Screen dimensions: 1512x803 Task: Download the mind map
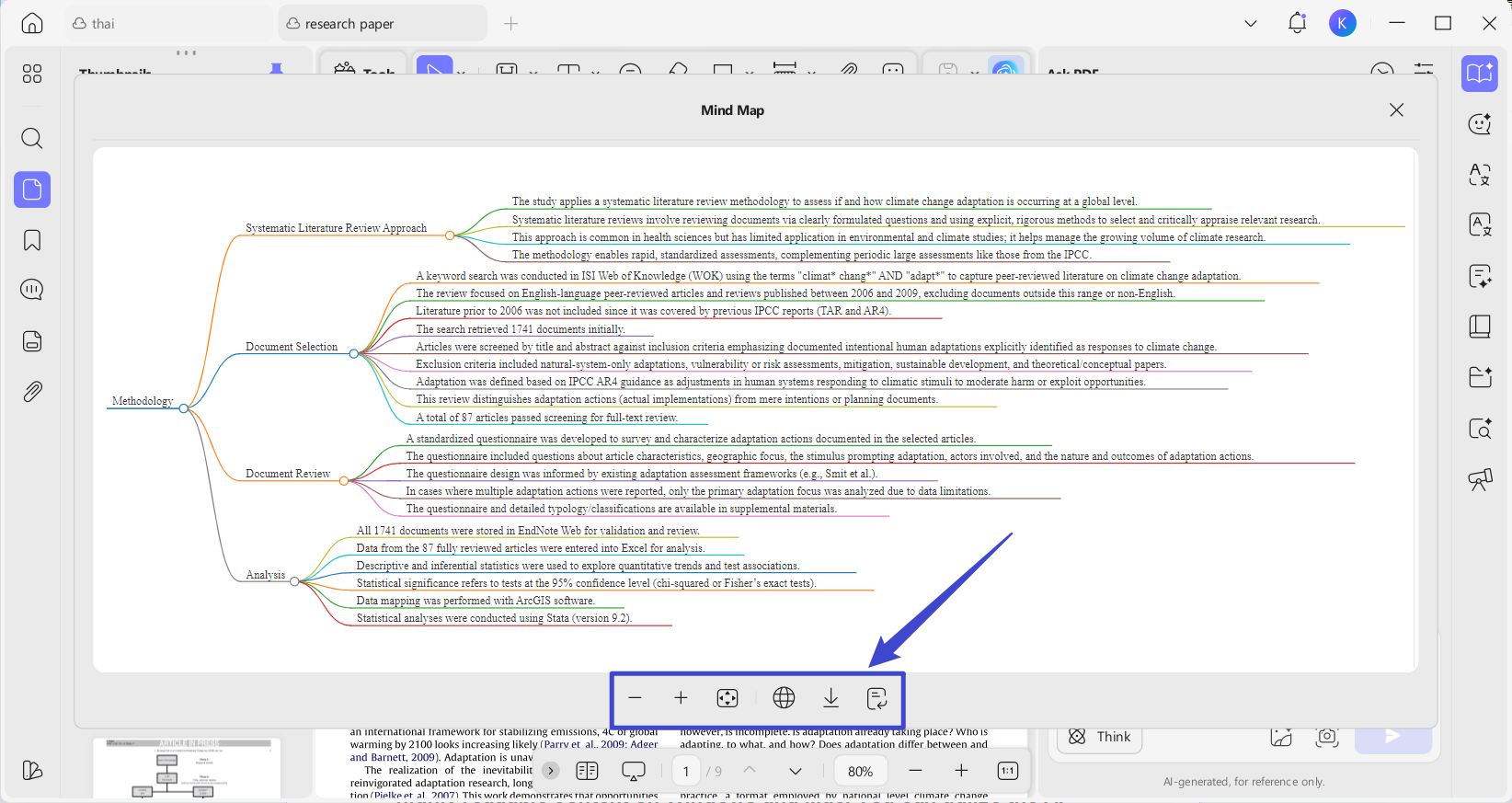[830, 698]
